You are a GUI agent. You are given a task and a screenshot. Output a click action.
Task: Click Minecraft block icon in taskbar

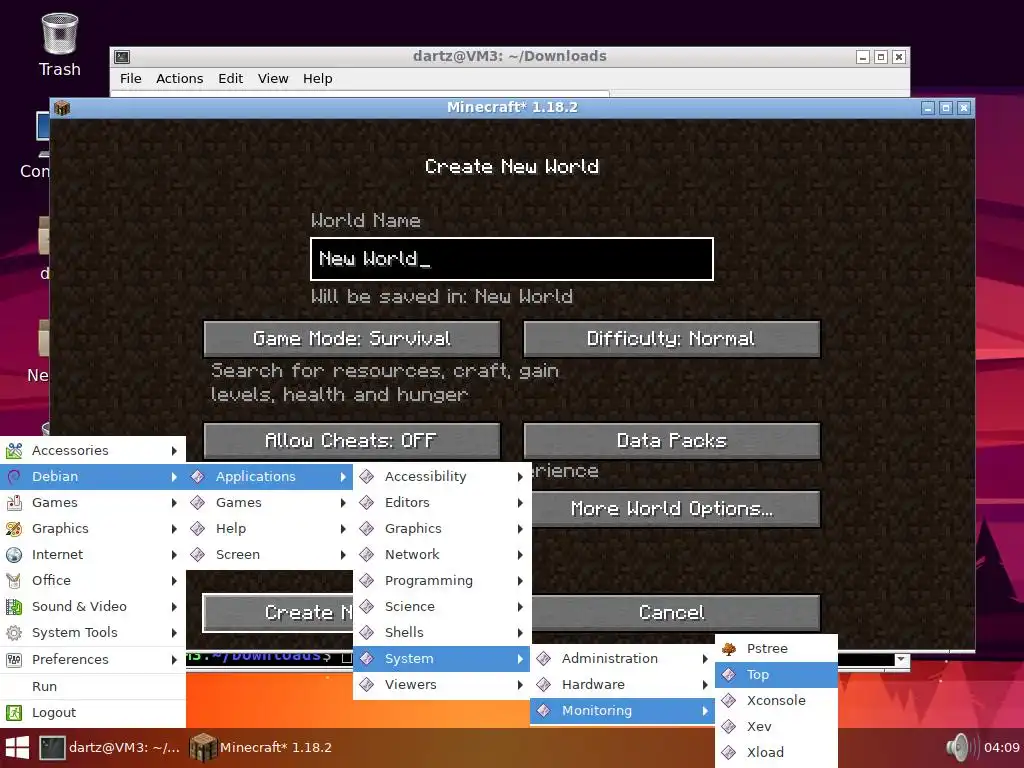click(x=202, y=748)
